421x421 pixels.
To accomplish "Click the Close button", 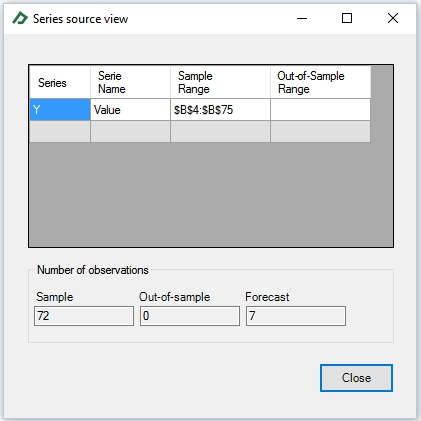I will [356, 378].
